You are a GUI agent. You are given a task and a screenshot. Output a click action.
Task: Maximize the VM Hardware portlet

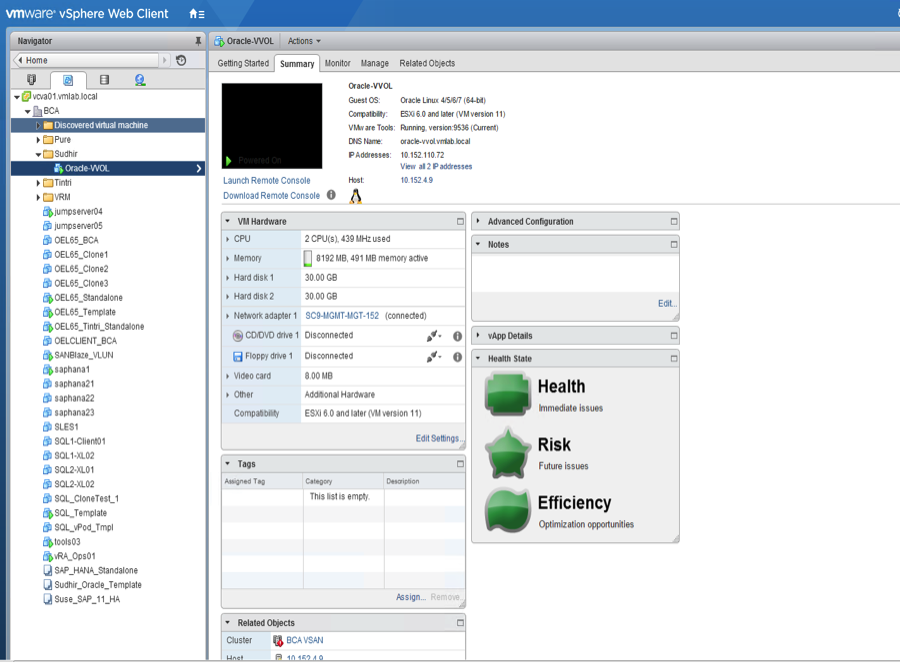point(460,221)
